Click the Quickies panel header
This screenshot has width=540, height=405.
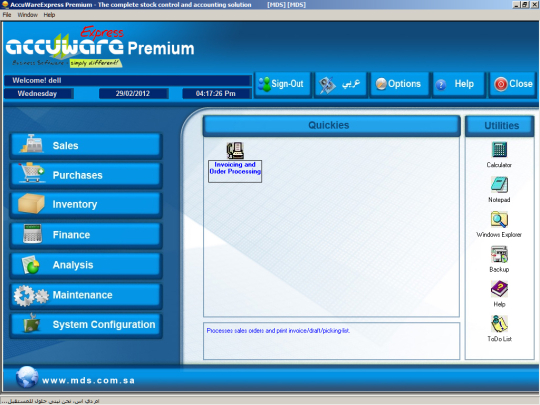[x=331, y=125]
